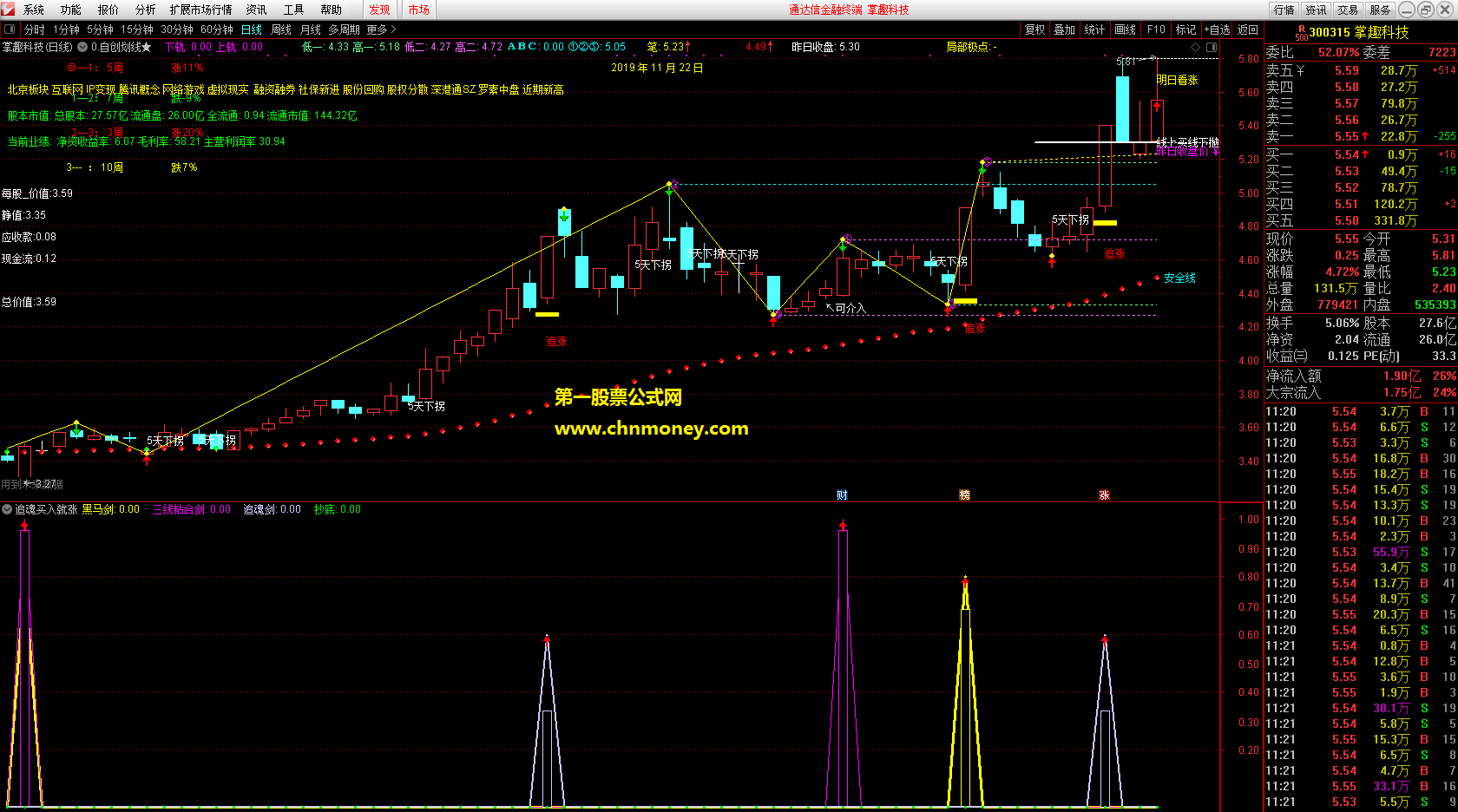Click the 黑马剑 indicator readout
Viewport: 1458px width, 812px height.
click(110, 509)
